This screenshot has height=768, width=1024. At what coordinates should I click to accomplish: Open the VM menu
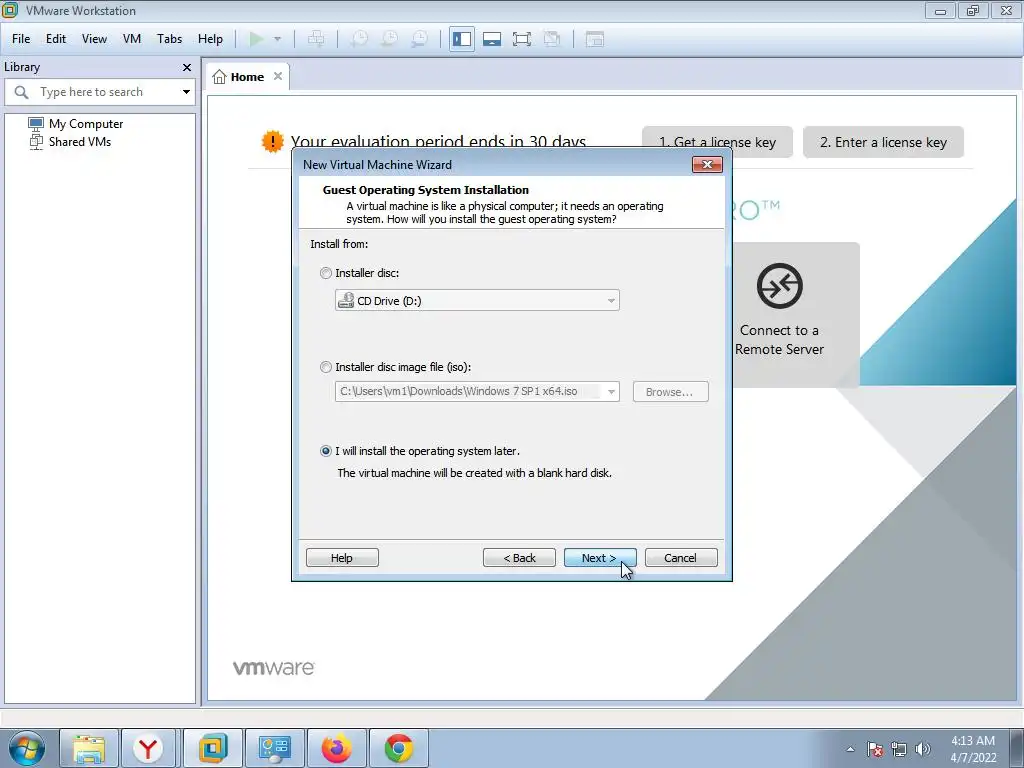pos(132,39)
